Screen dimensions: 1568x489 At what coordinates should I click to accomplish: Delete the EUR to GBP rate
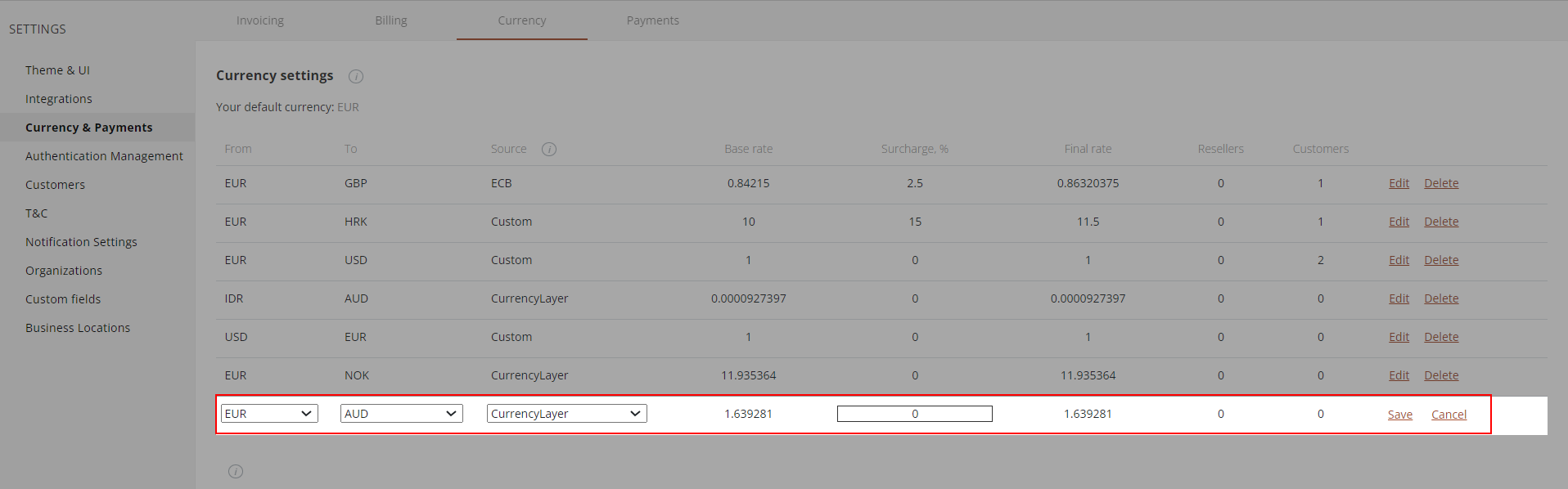point(1441,183)
